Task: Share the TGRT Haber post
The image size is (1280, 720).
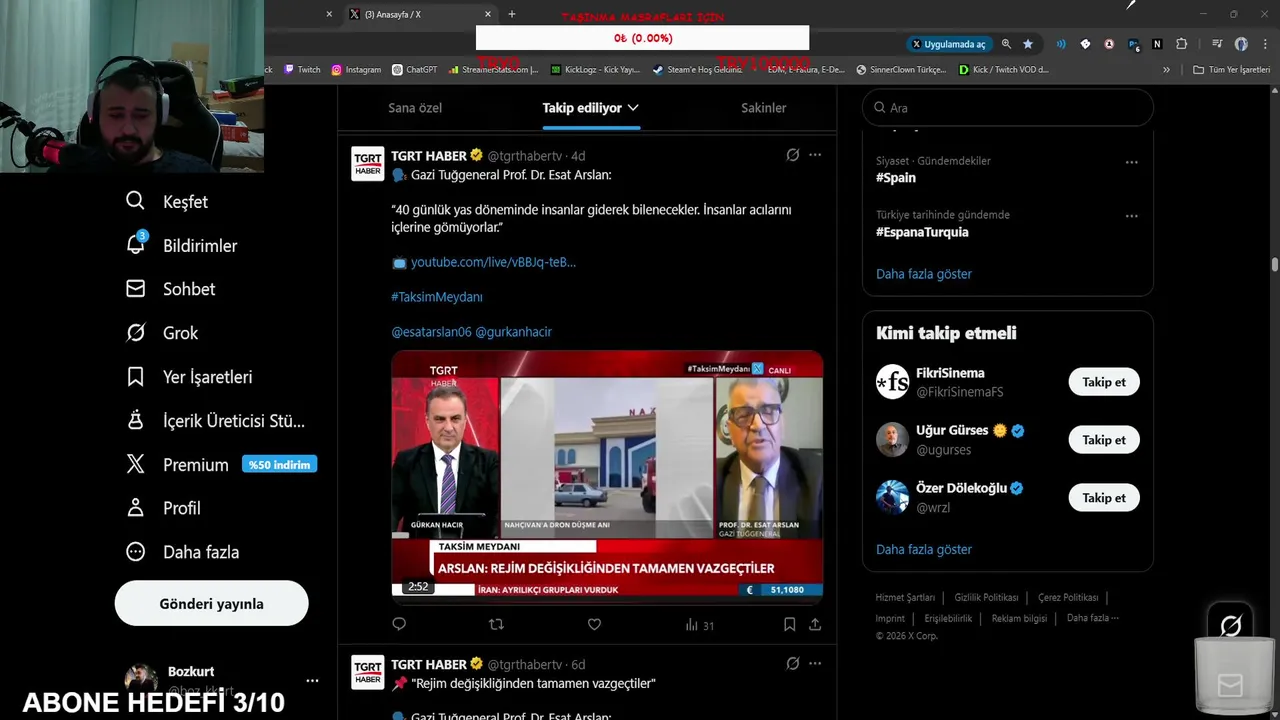Action: coord(815,624)
